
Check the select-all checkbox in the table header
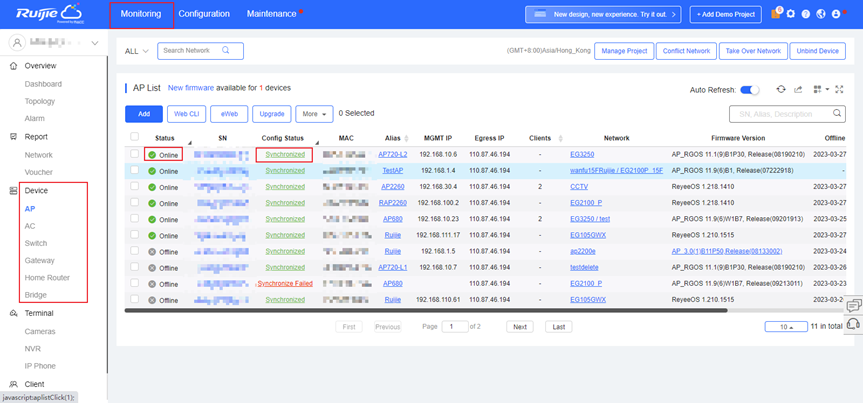coord(135,137)
